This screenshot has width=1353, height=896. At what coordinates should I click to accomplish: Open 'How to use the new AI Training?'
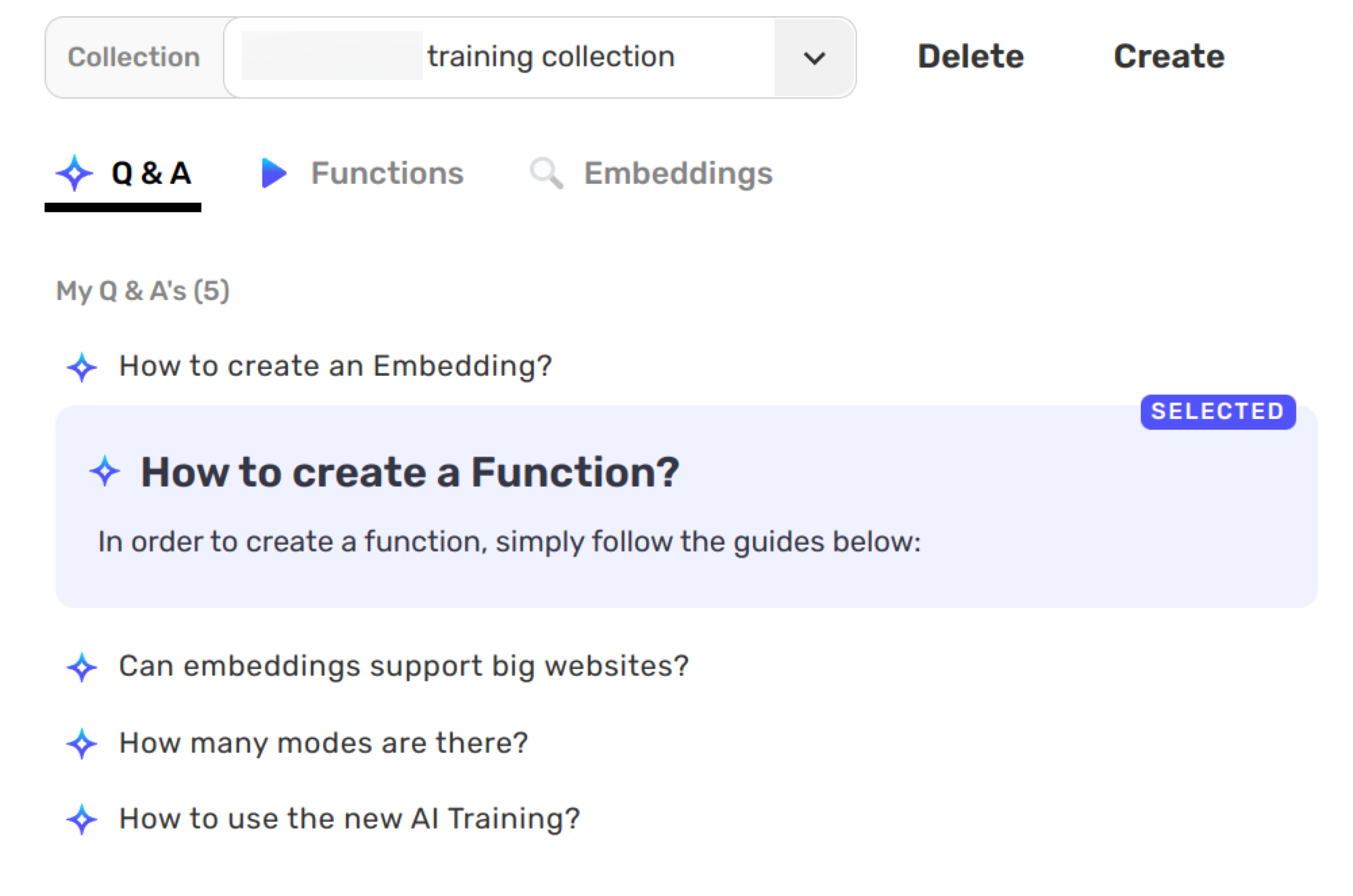click(349, 819)
